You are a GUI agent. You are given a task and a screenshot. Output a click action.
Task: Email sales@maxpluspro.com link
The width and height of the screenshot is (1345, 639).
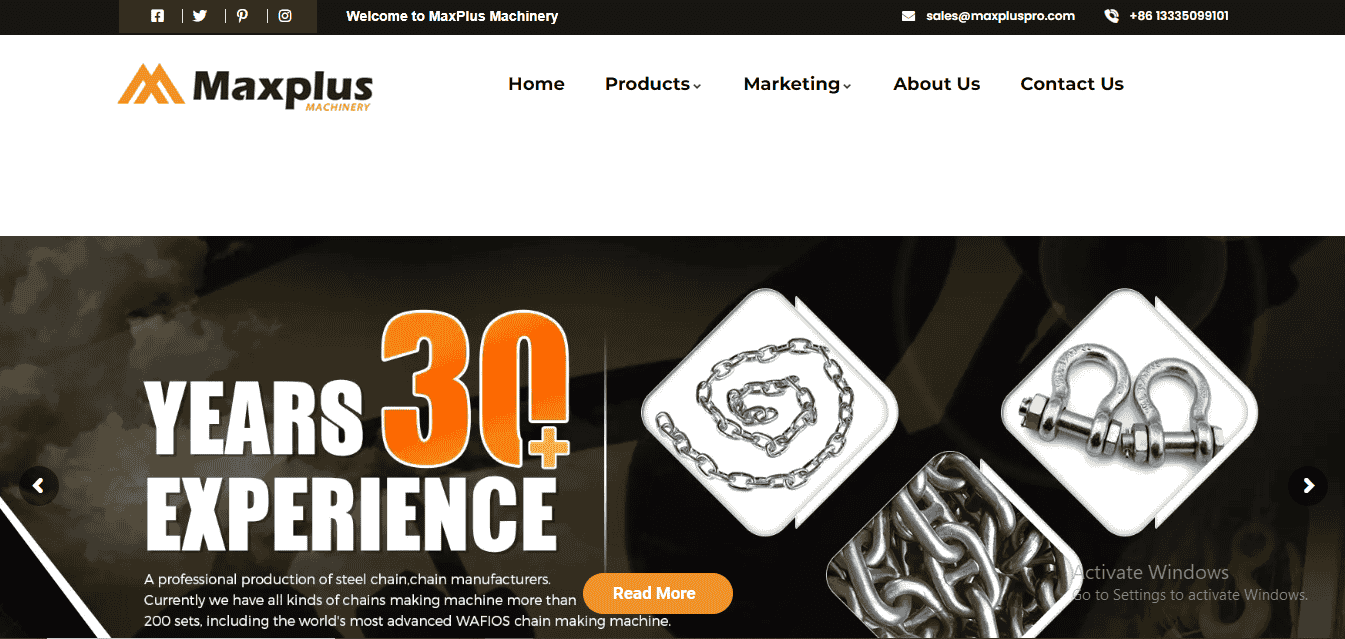point(1000,16)
